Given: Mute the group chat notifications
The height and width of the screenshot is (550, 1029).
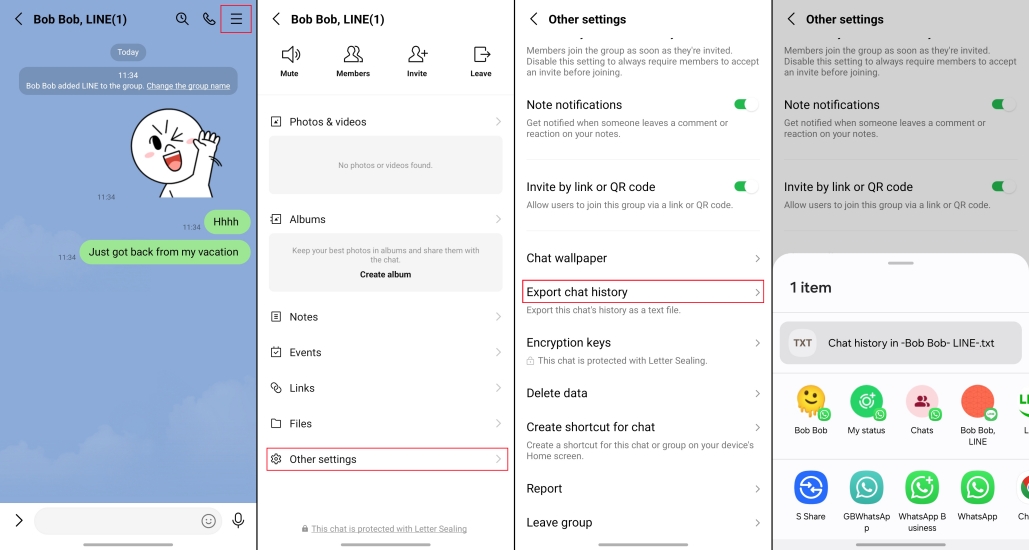Looking at the screenshot, I should [290, 60].
